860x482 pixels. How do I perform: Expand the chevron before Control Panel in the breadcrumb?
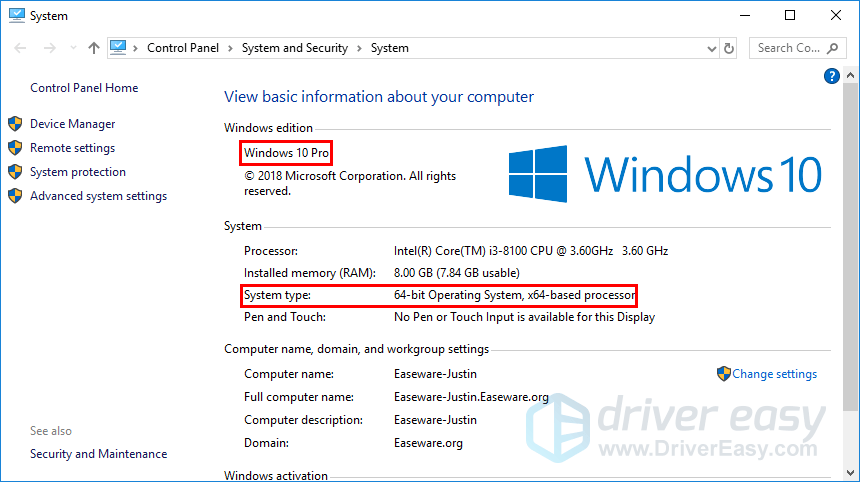pos(135,48)
